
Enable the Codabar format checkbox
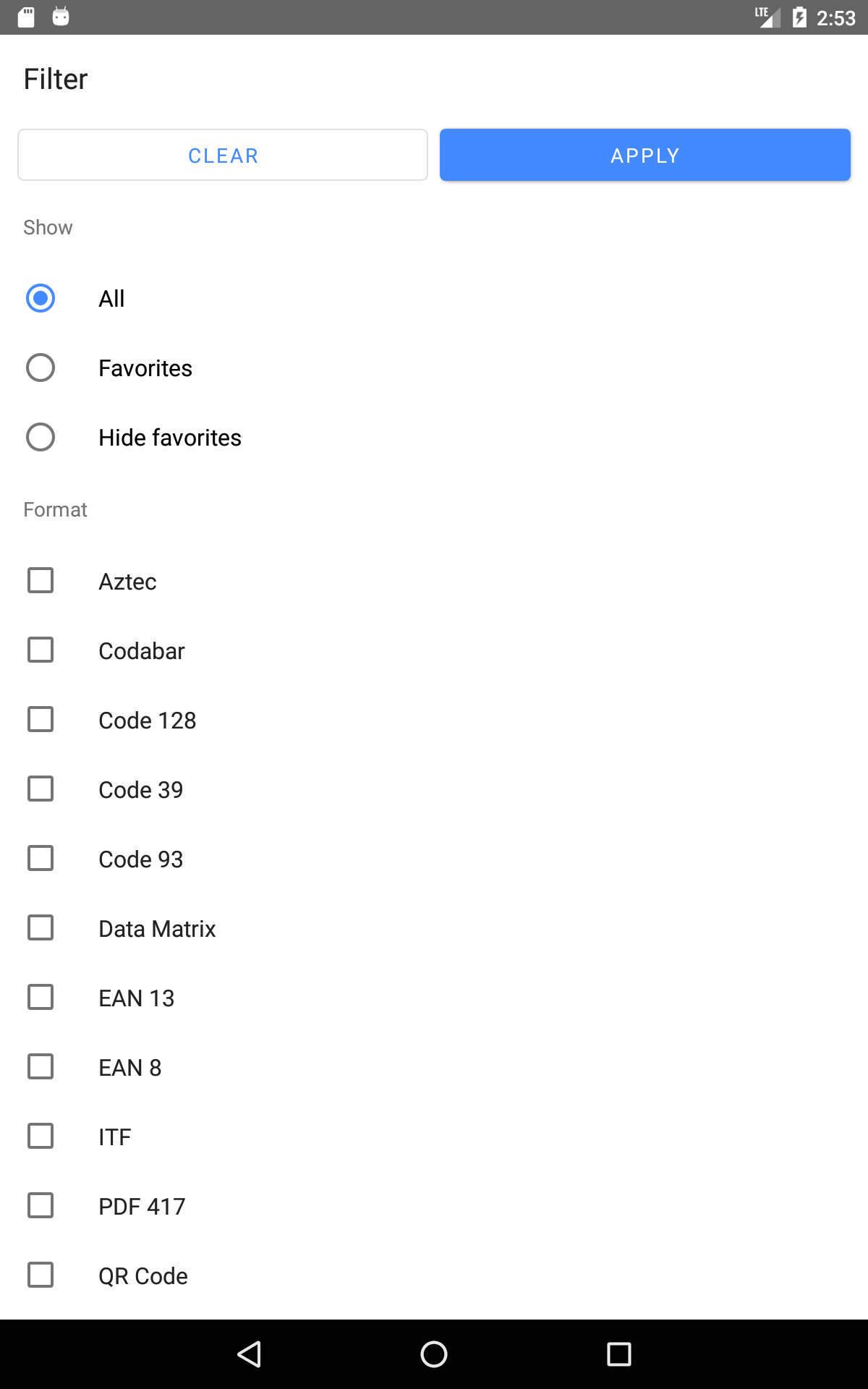(x=41, y=650)
